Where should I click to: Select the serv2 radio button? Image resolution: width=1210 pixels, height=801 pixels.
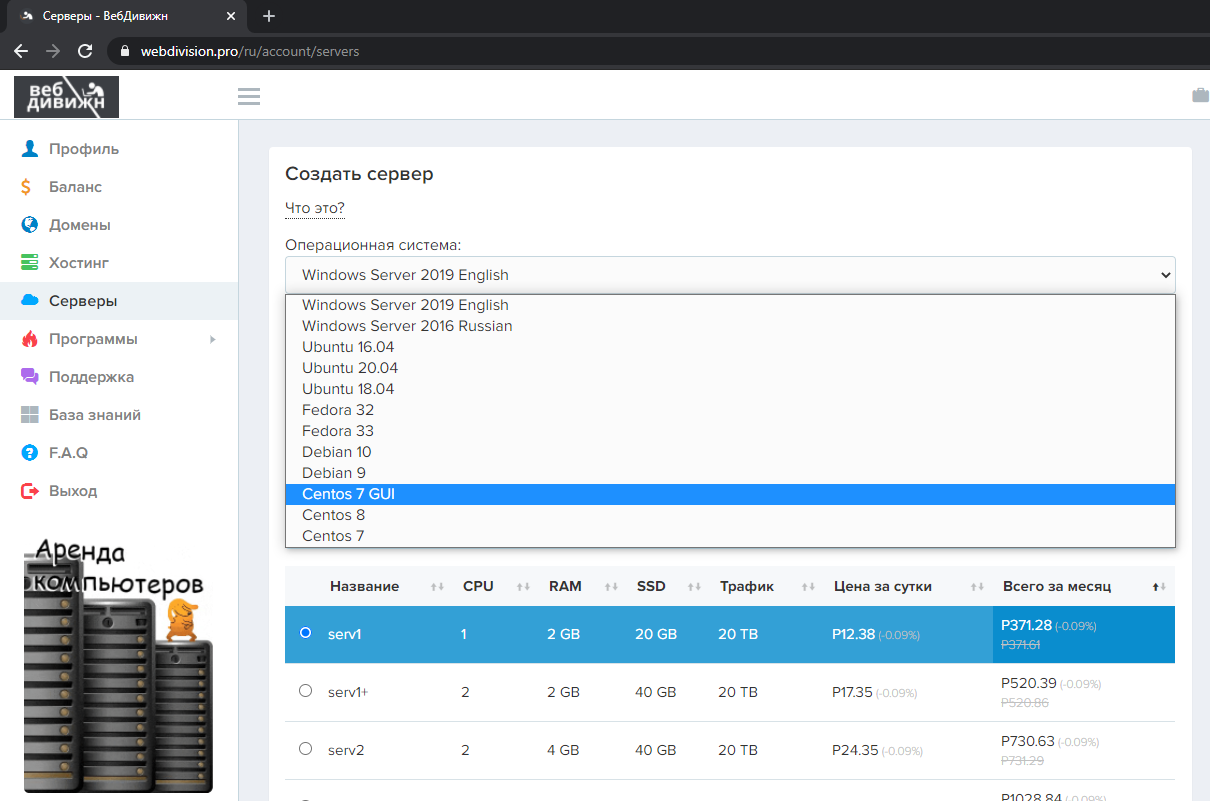point(306,749)
